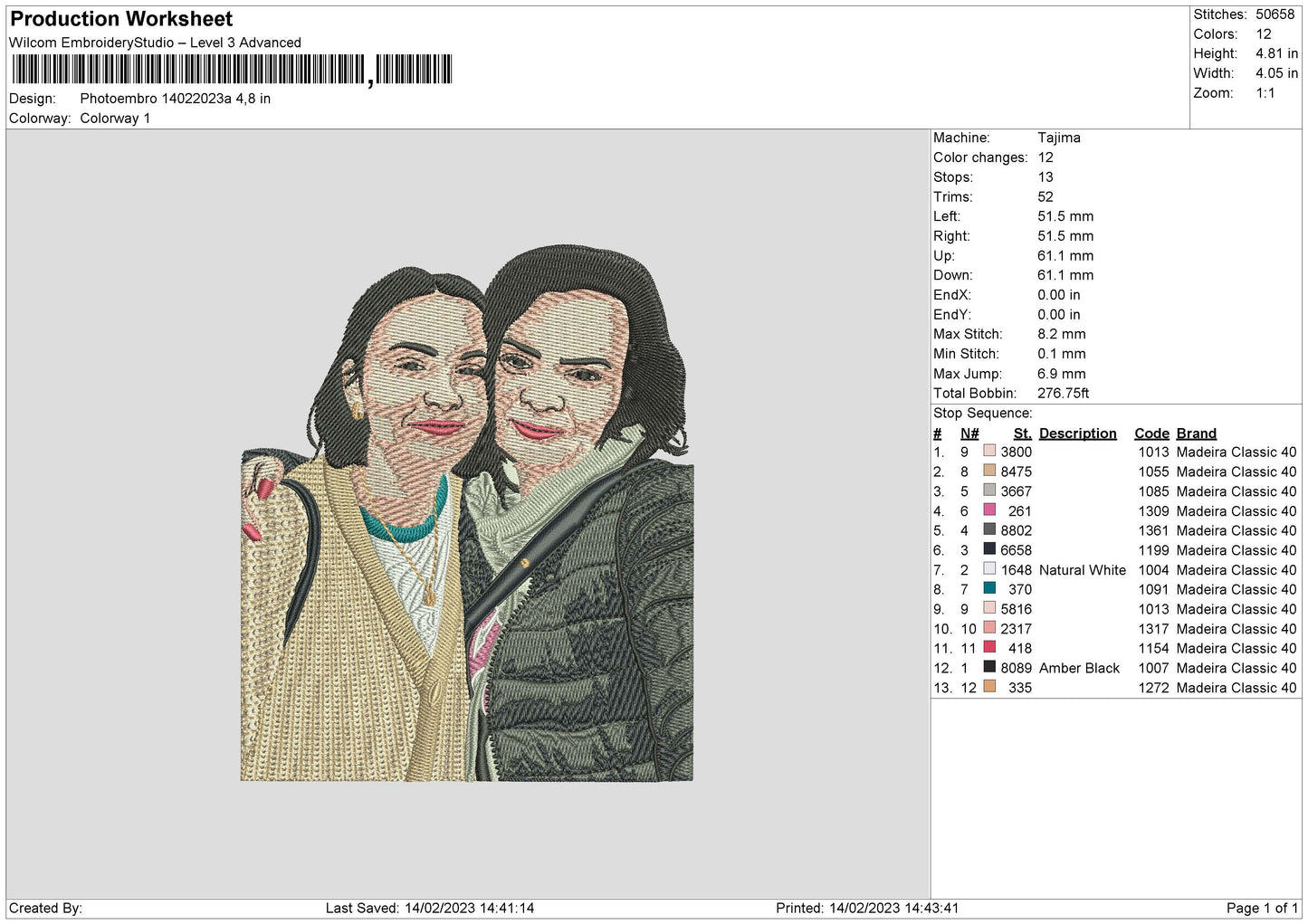Click the 'N#' column header
The width and height of the screenshot is (1308, 924).
[969, 433]
